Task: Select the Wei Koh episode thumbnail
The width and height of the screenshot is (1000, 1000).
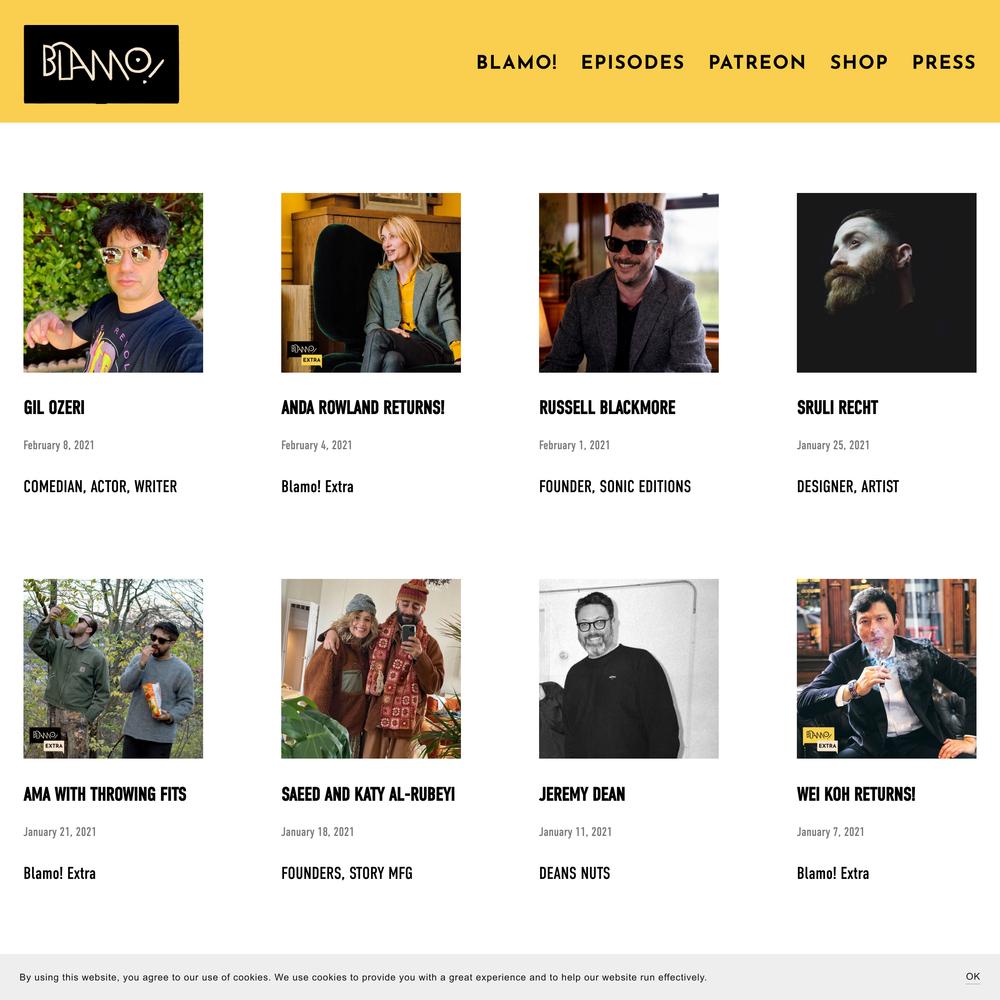Action: click(886, 669)
